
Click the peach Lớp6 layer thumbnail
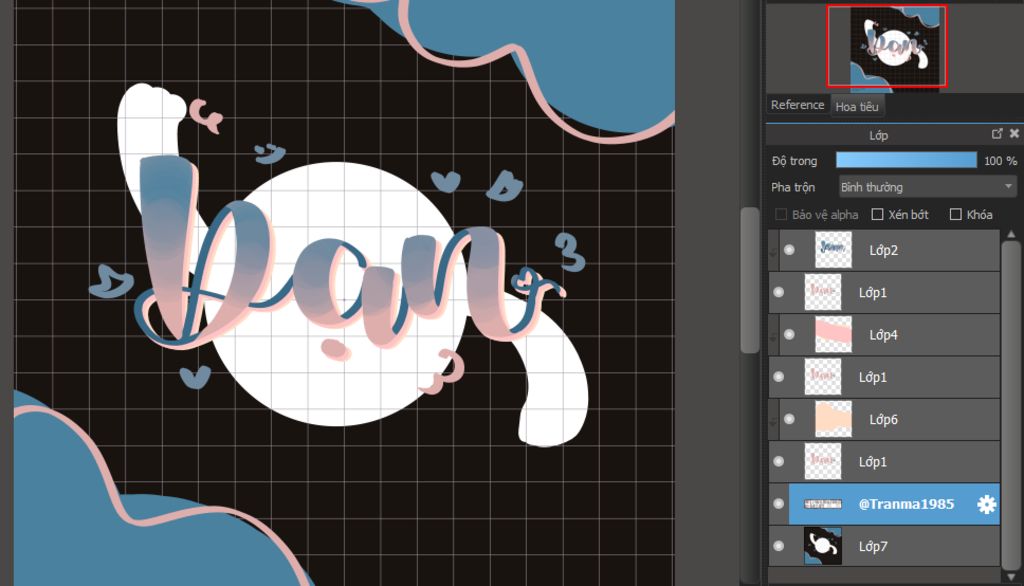833,419
